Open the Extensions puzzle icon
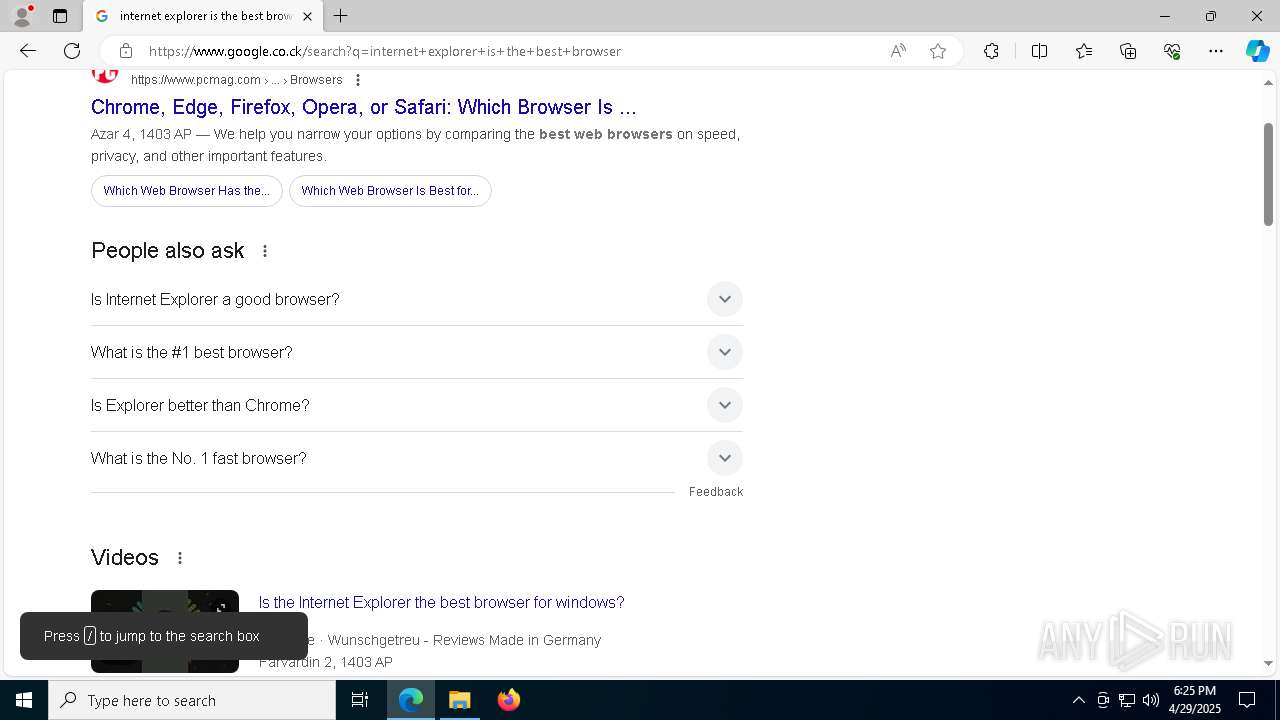The image size is (1280, 720). point(991,51)
